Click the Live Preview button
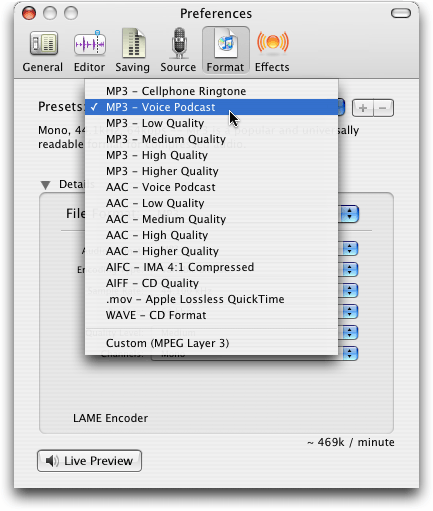 [89, 461]
